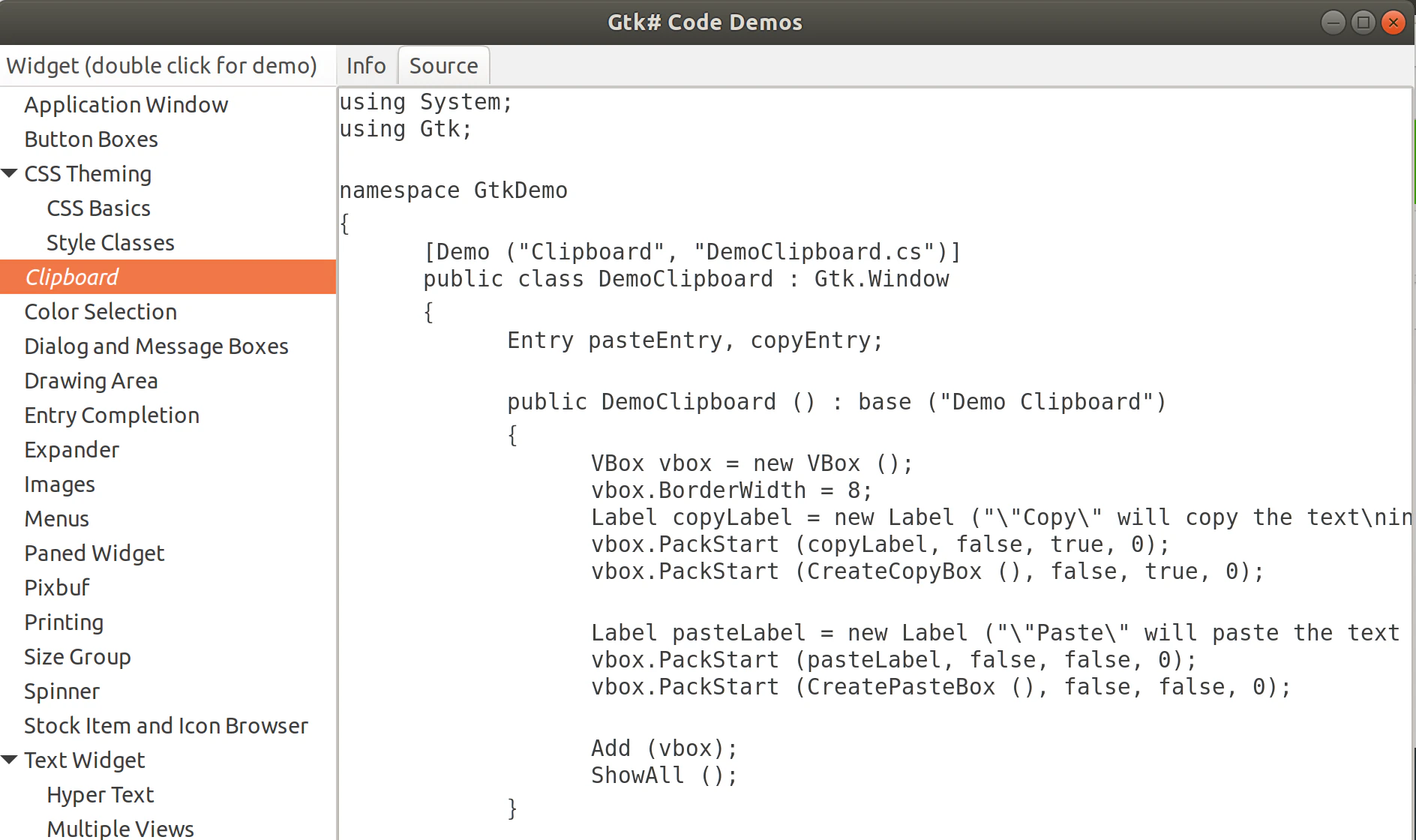Collapse the CSS Theming tree node
Image resolution: width=1416 pixels, height=840 pixels.
pos(10,174)
